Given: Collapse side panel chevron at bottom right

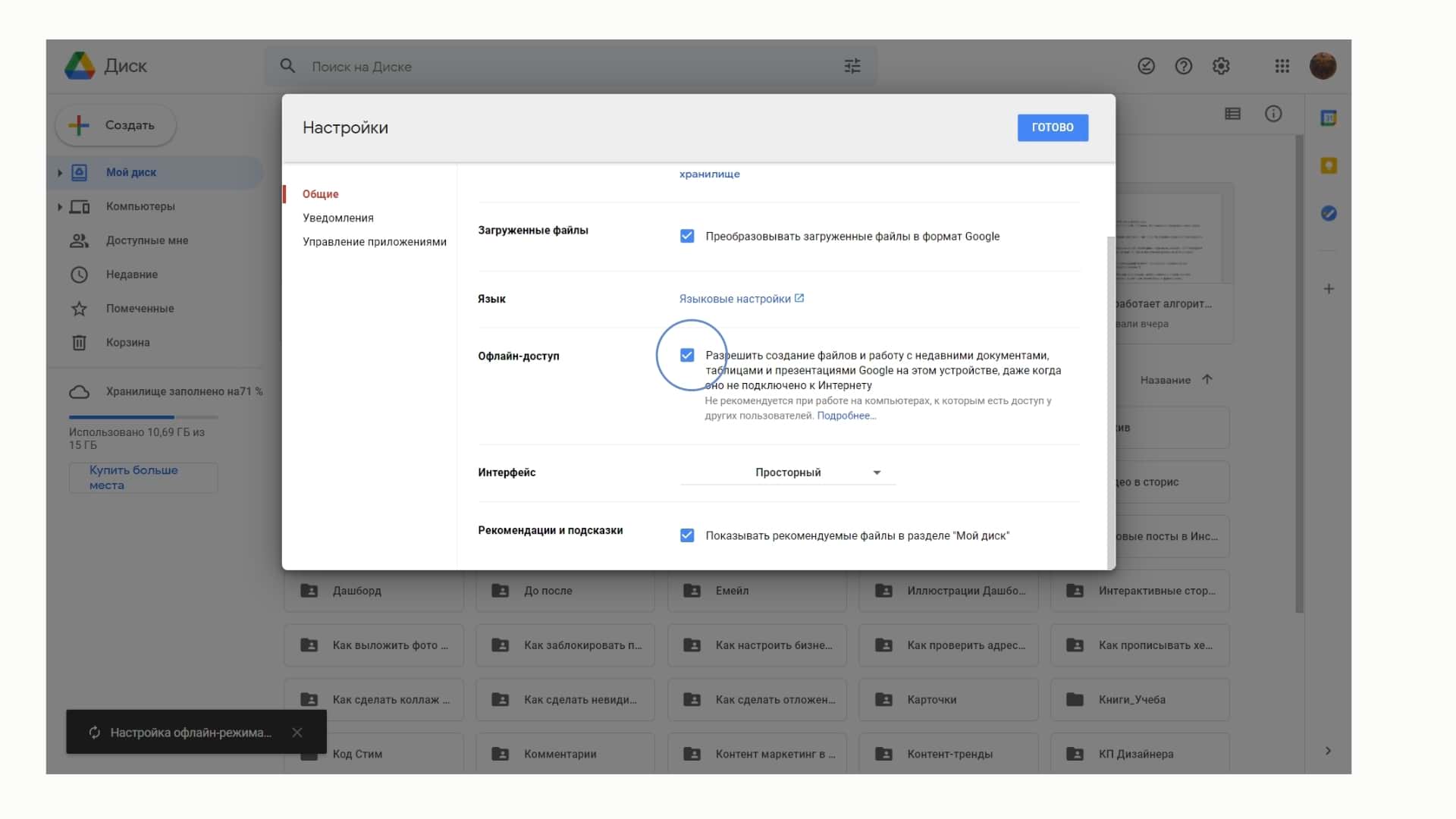Looking at the screenshot, I should [1328, 751].
